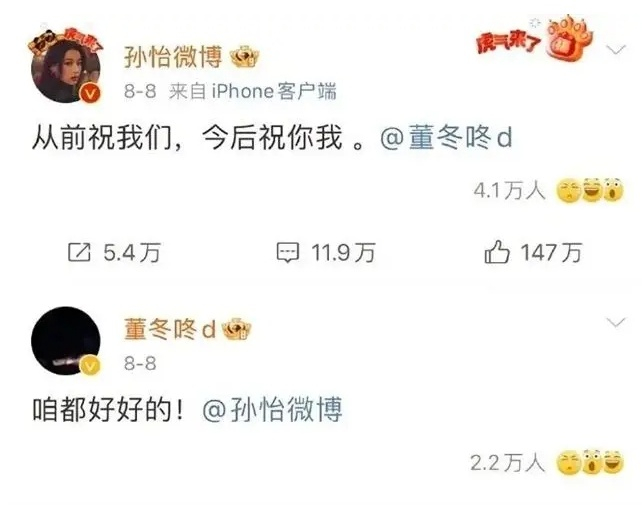This screenshot has width=642, height=525.
Task: Follow the @孙怡微博 mention link
Action: (272, 410)
